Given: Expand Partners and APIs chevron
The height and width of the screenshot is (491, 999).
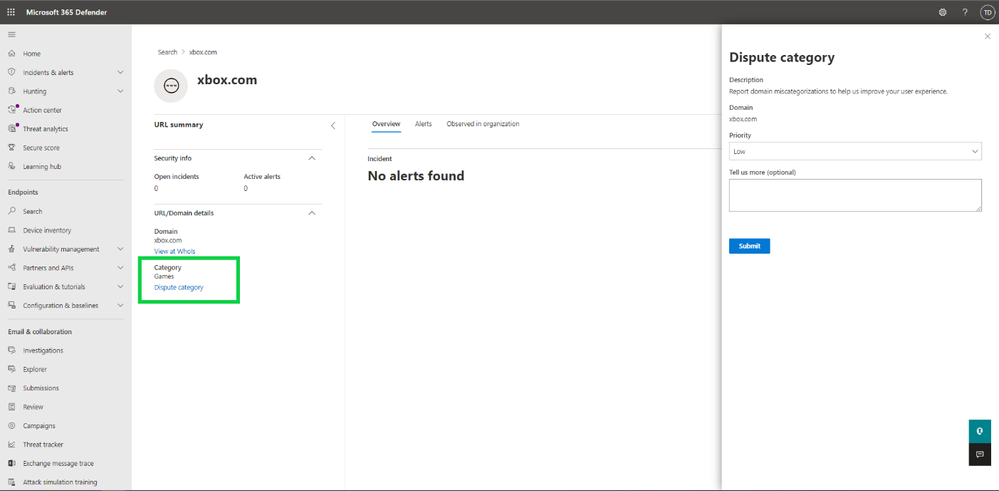Looking at the screenshot, I should coord(120,267).
